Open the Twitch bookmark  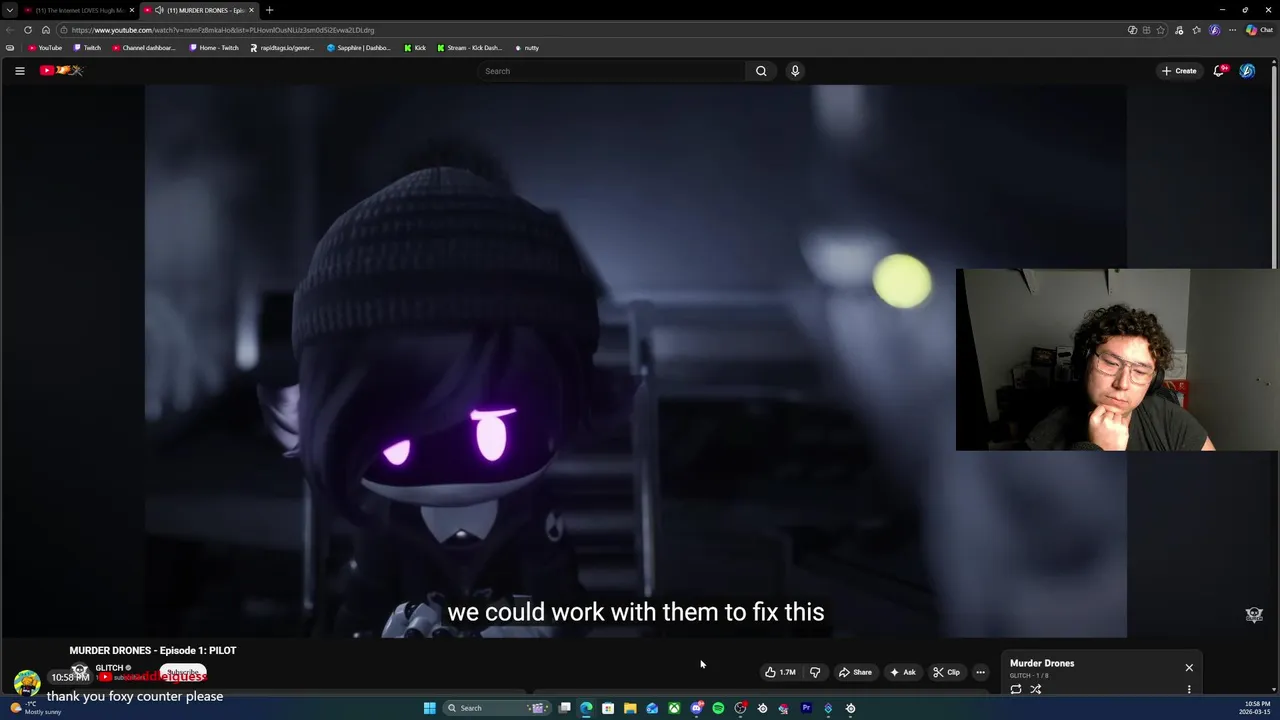pos(87,48)
